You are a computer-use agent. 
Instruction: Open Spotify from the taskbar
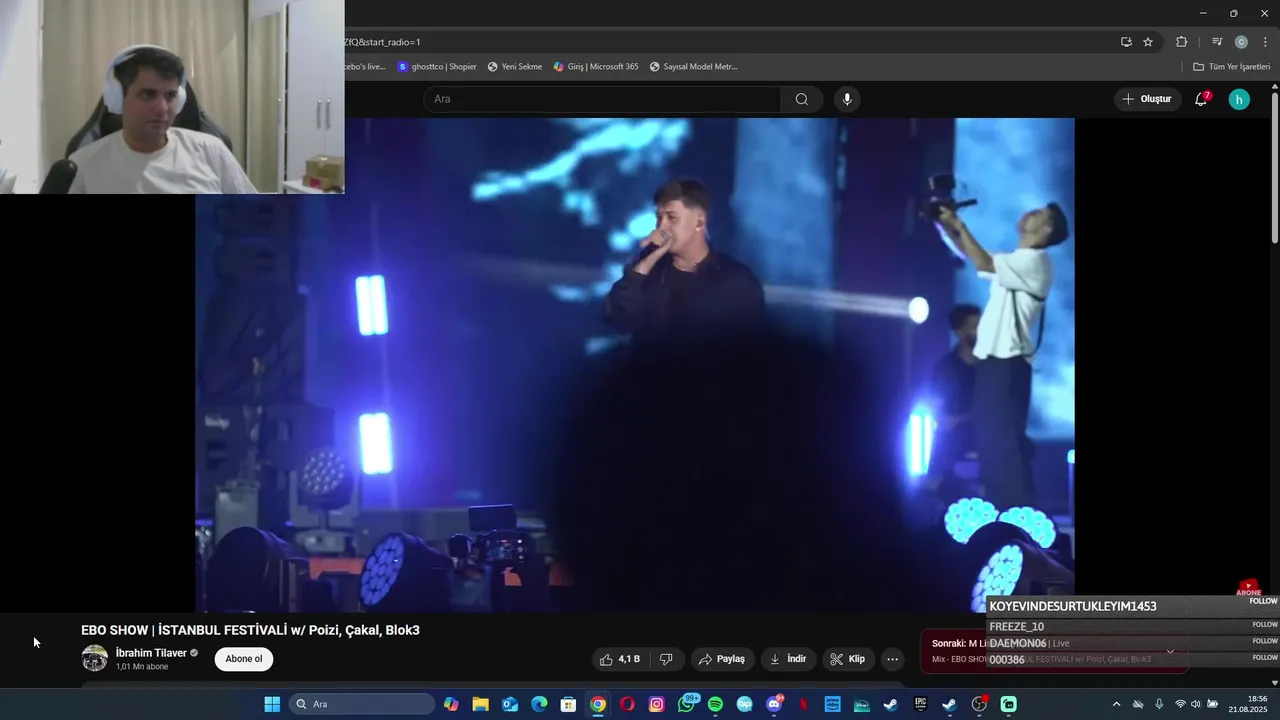click(x=715, y=704)
